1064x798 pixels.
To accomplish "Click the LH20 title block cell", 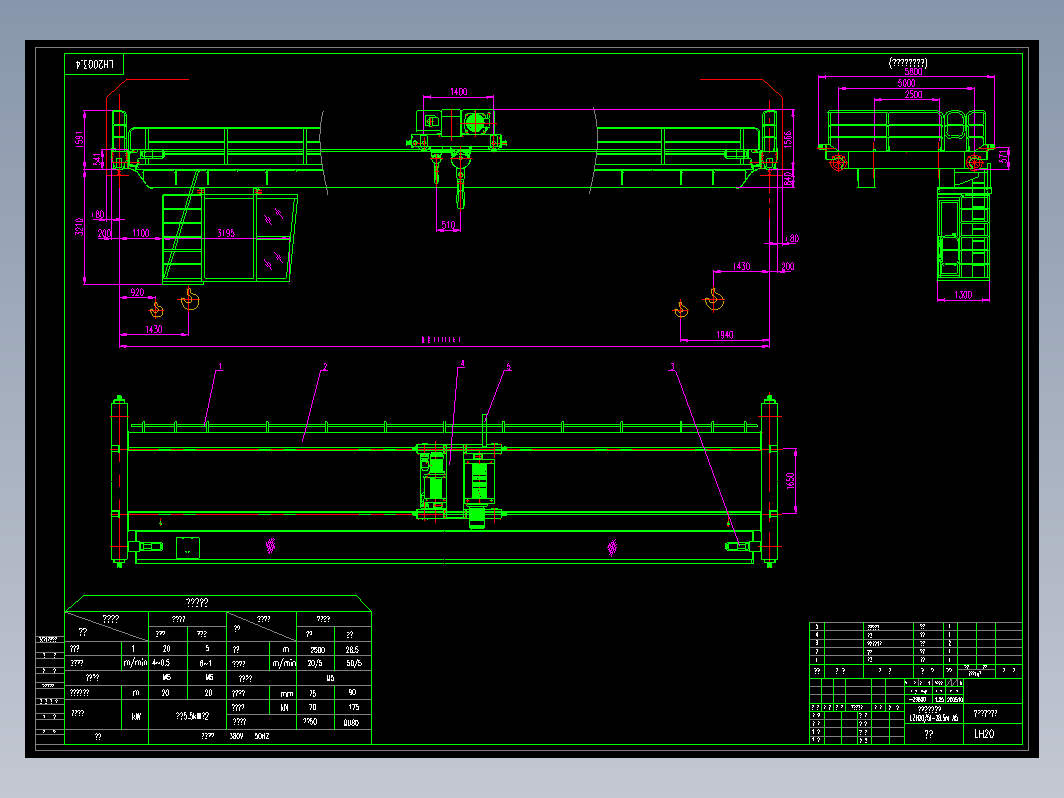I will [984, 734].
